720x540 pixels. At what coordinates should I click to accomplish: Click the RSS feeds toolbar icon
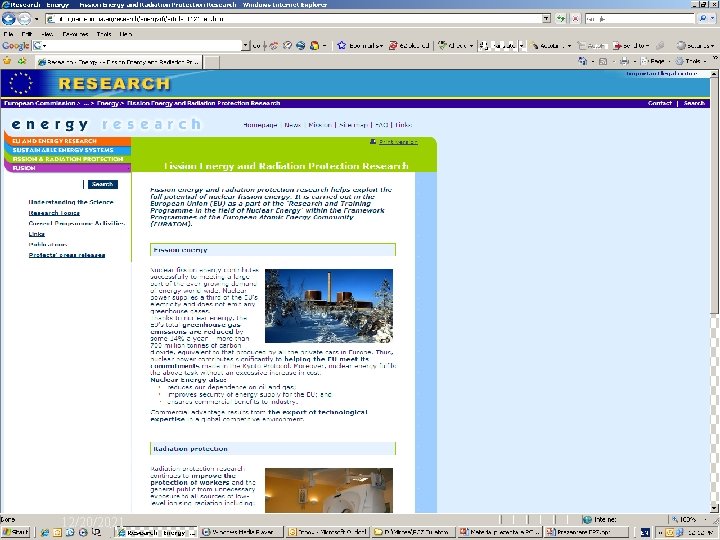(603, 61)
